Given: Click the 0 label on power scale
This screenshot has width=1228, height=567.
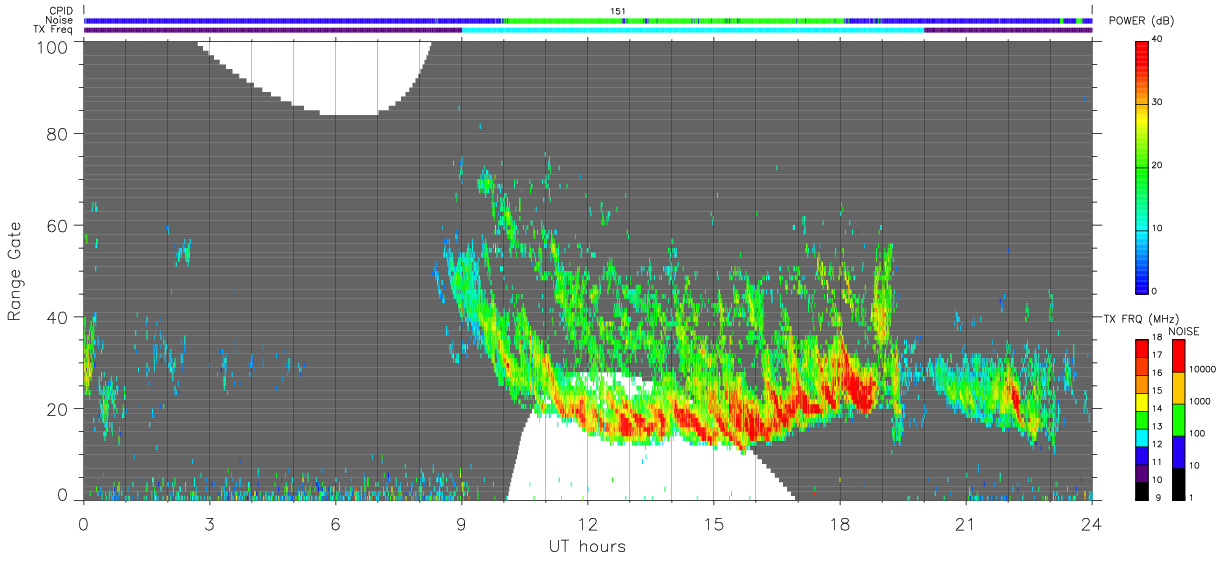Looking at the screenshot, I should coord(1155,291).
